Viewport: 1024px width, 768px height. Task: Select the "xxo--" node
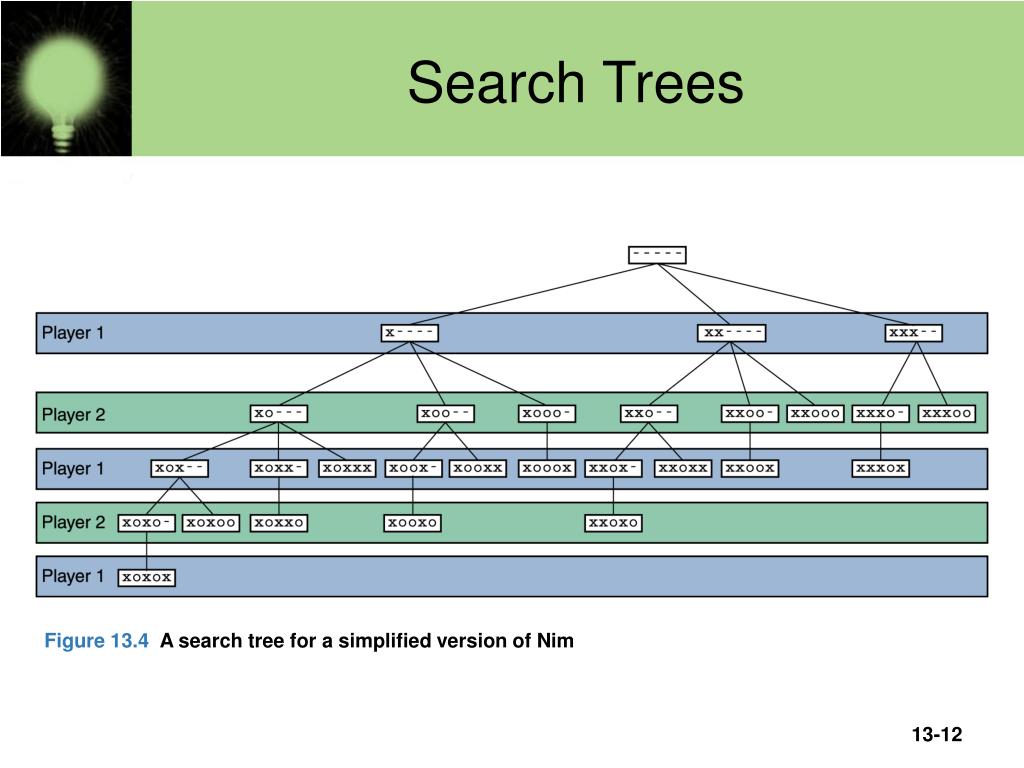click(x=648, y=414)
